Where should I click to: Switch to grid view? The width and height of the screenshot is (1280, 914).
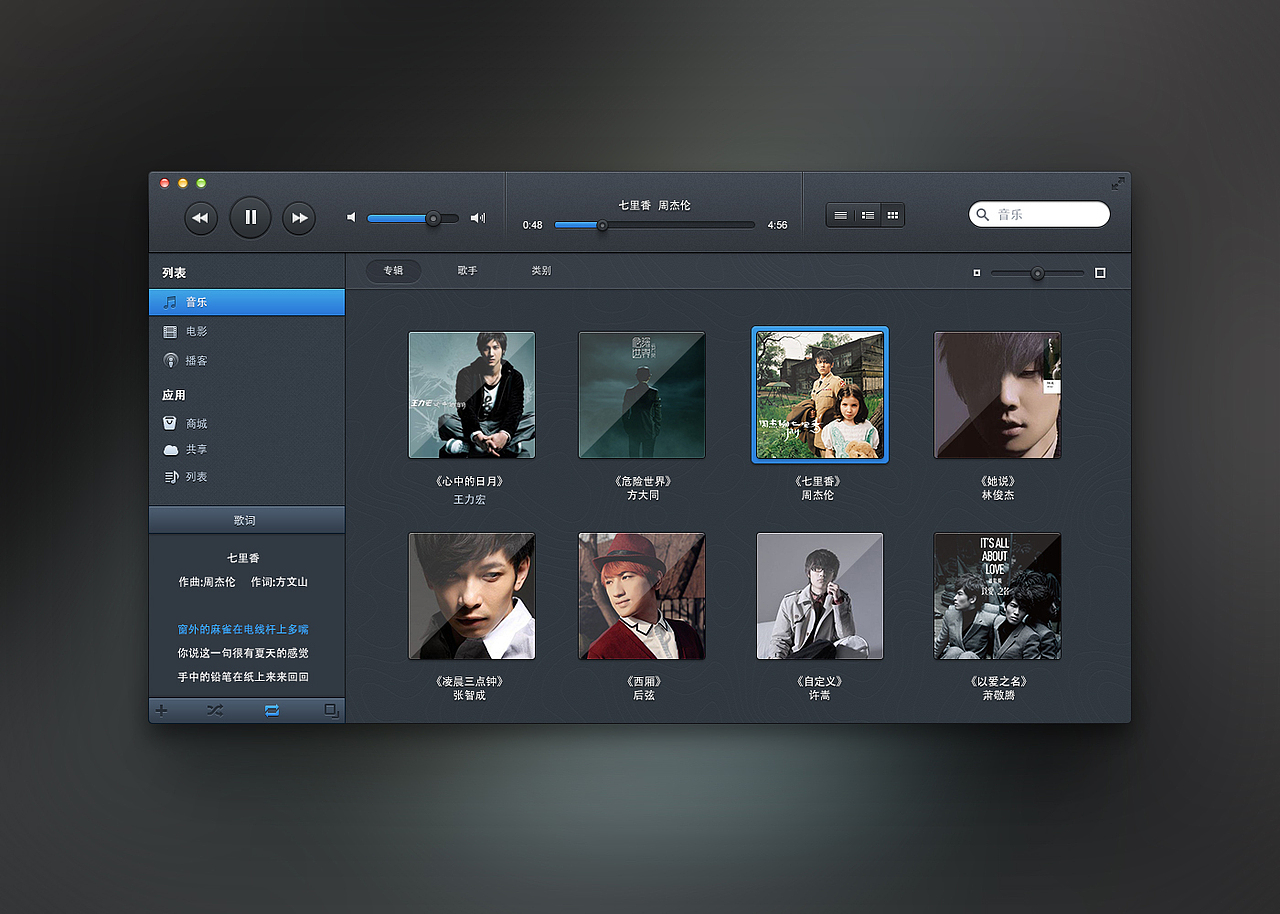[x=892, y=215]
